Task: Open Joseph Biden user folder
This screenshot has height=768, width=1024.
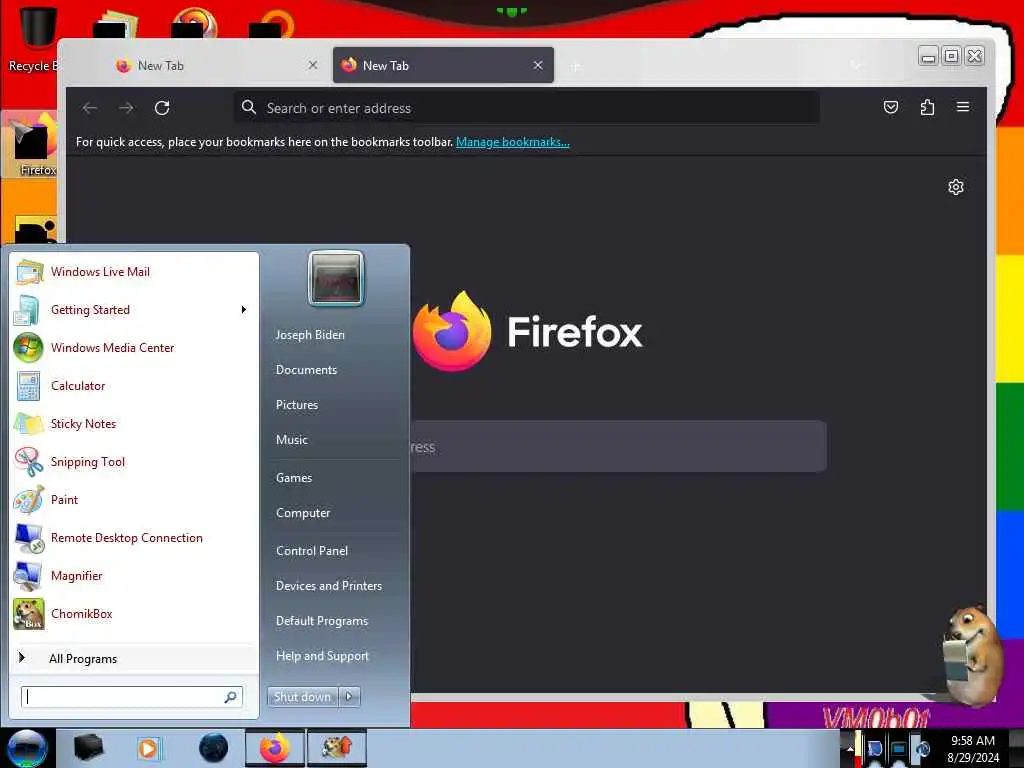Action: pos(310,335)
